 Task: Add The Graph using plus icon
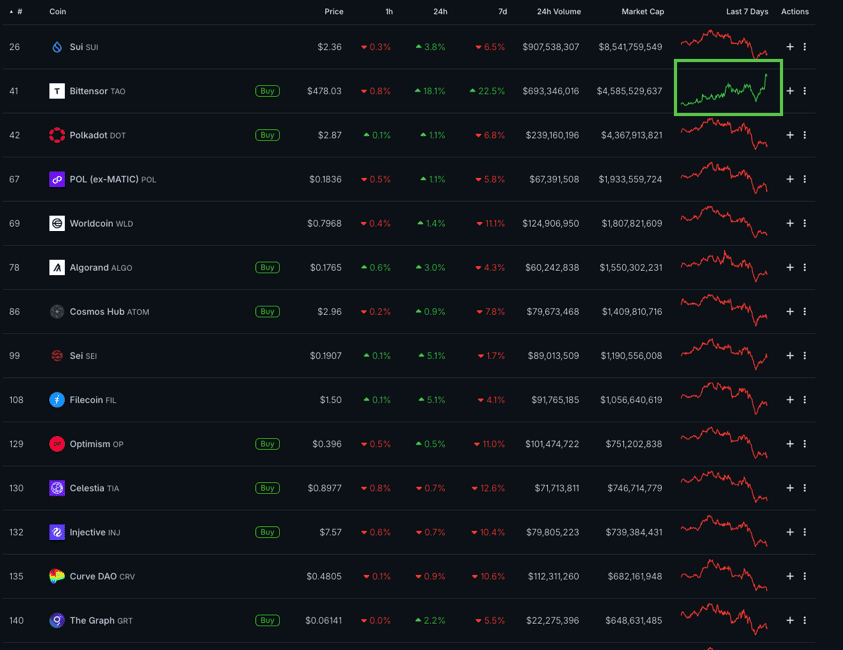(x=790, y=620)
